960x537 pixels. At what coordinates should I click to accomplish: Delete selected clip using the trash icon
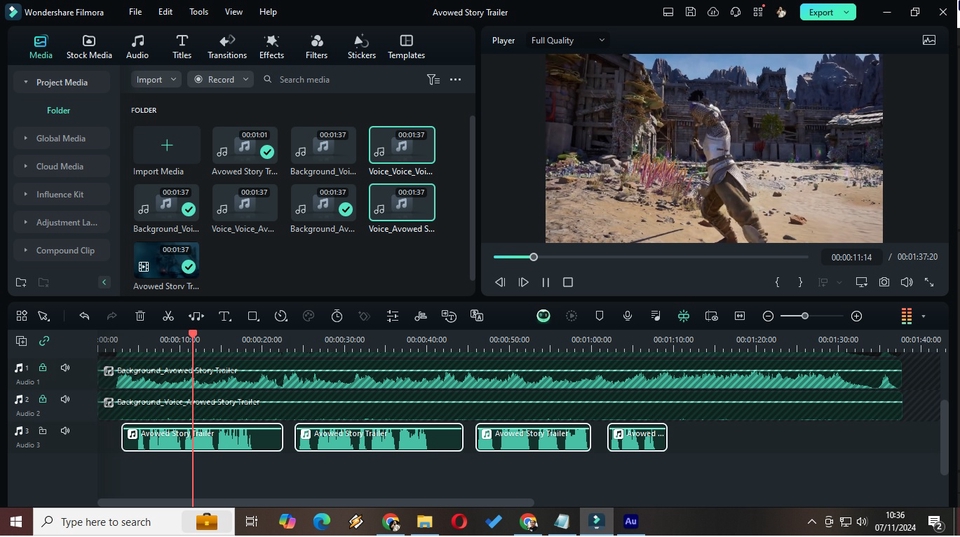pyautogui.click(x=140, y=316)
